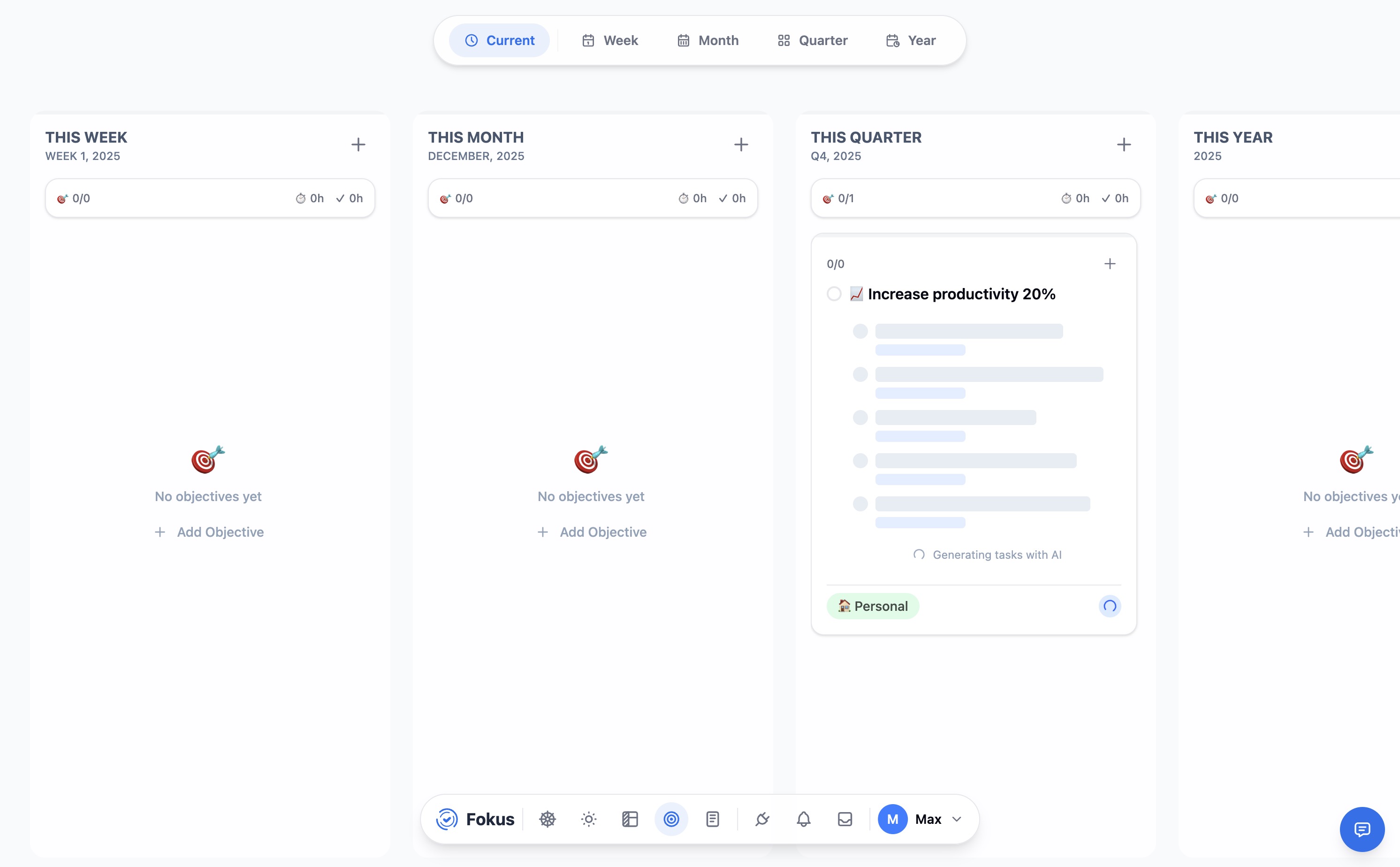
Task: Click the Personal category tag
Action: click(872, 606)
